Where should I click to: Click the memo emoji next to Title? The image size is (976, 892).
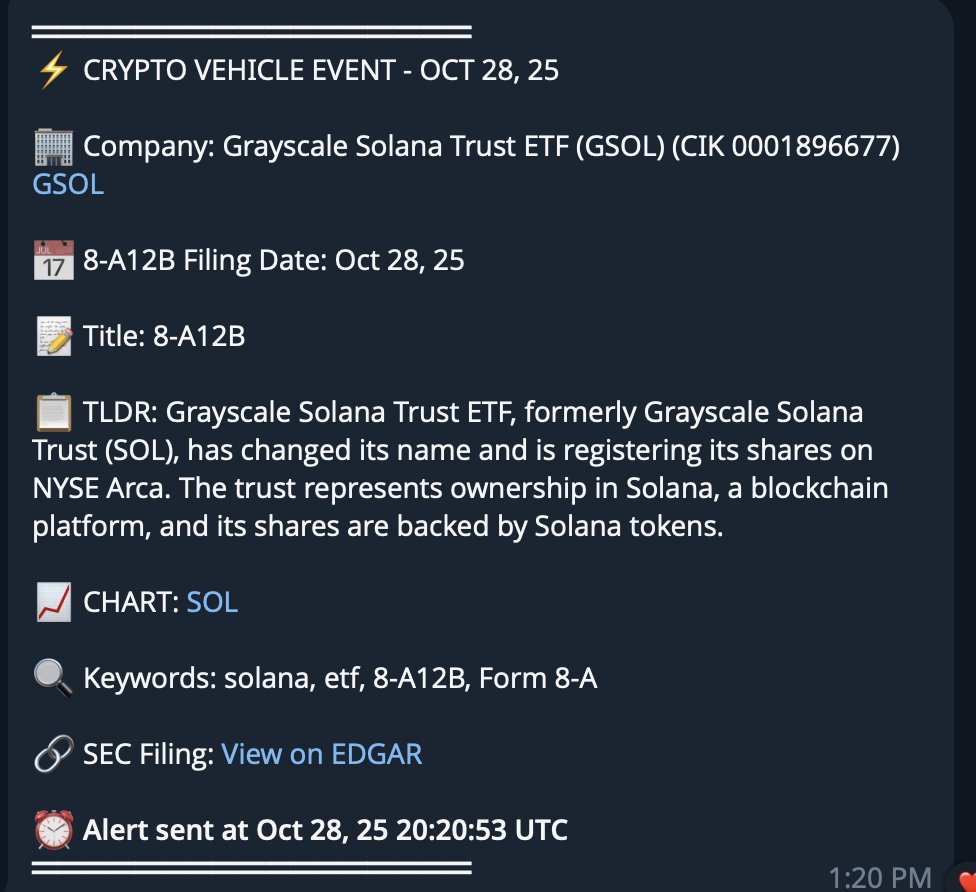pyautogui.click(x=52, y=337)
